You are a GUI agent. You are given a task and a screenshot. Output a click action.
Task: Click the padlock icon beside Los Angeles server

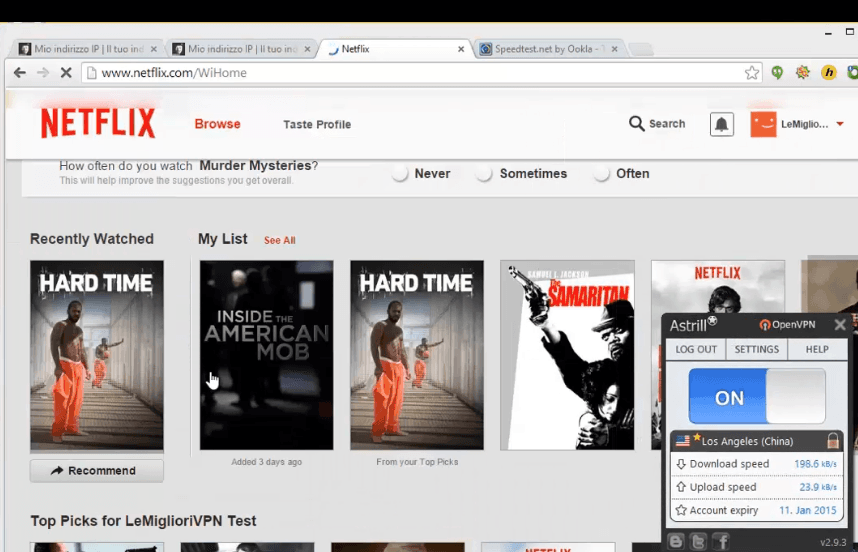coord(833,440)
